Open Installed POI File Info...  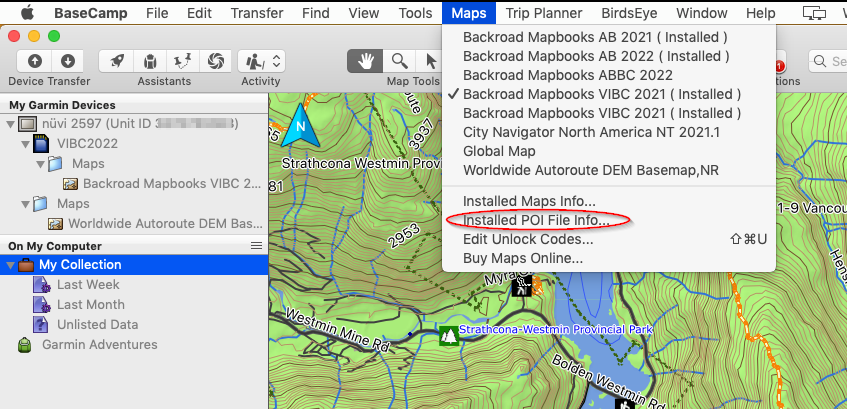tap(609, 220)
